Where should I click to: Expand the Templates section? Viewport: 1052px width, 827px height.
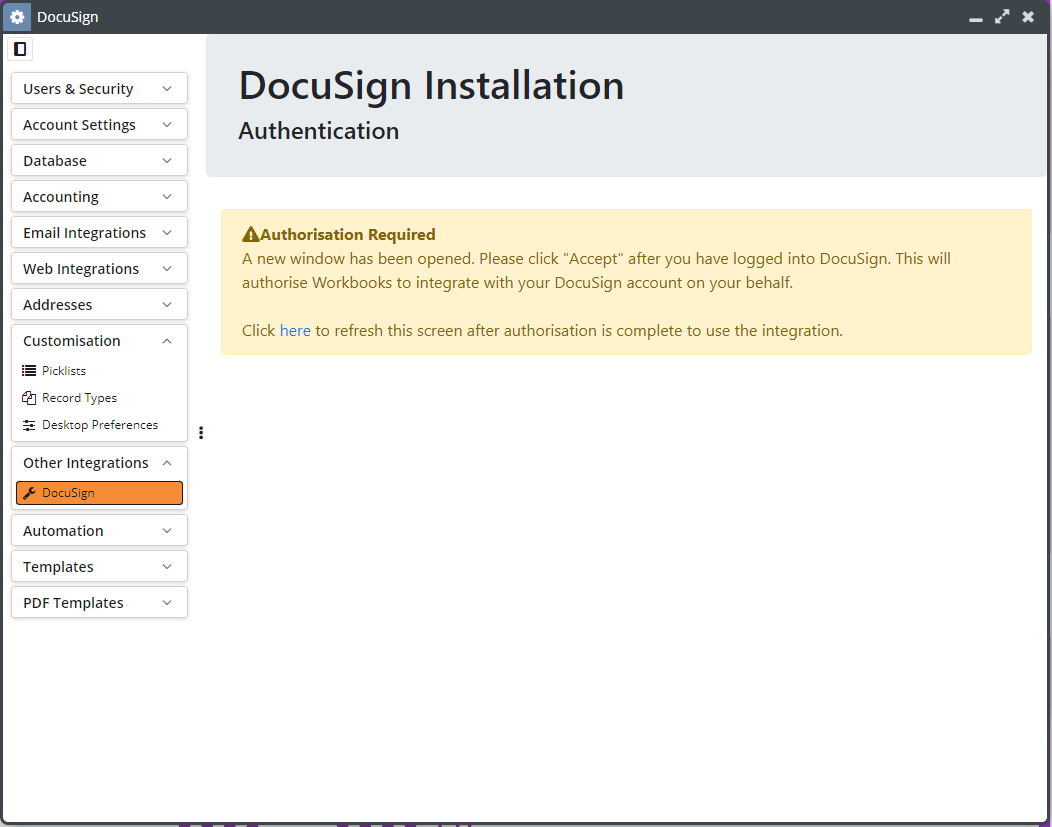pos(99,567)
